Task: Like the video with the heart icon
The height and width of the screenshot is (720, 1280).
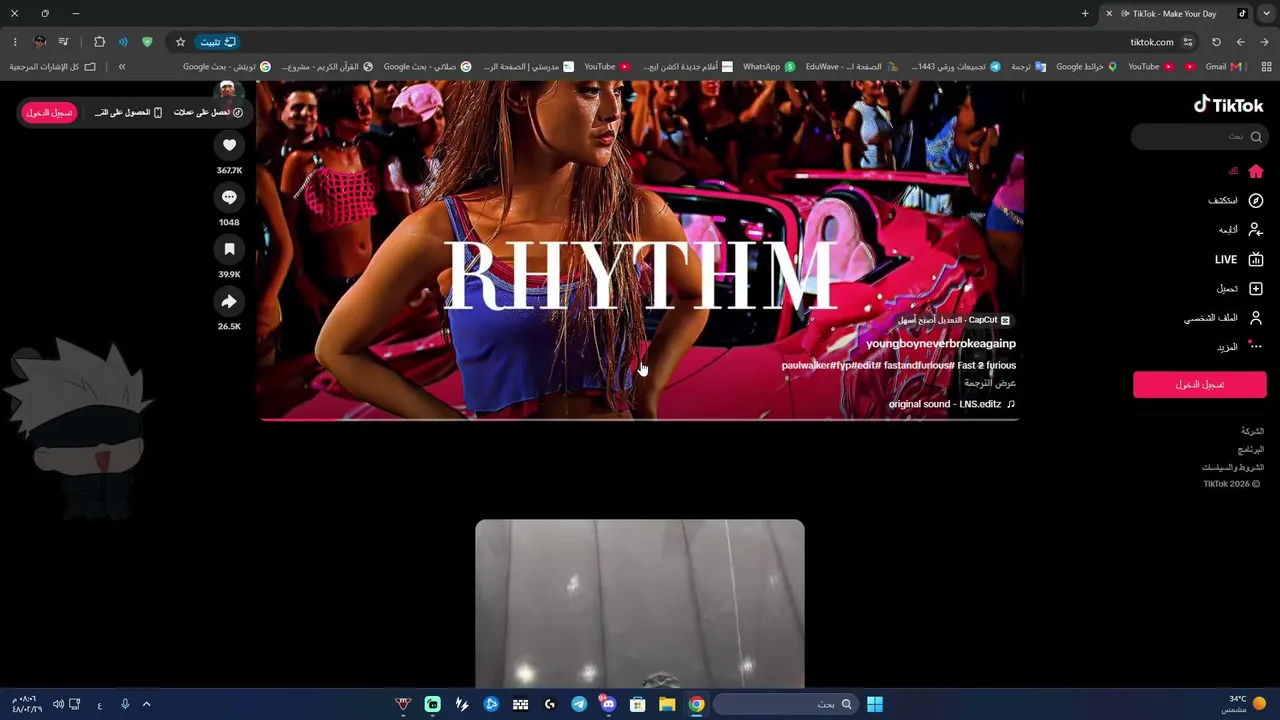Action: tap(229, 146)
